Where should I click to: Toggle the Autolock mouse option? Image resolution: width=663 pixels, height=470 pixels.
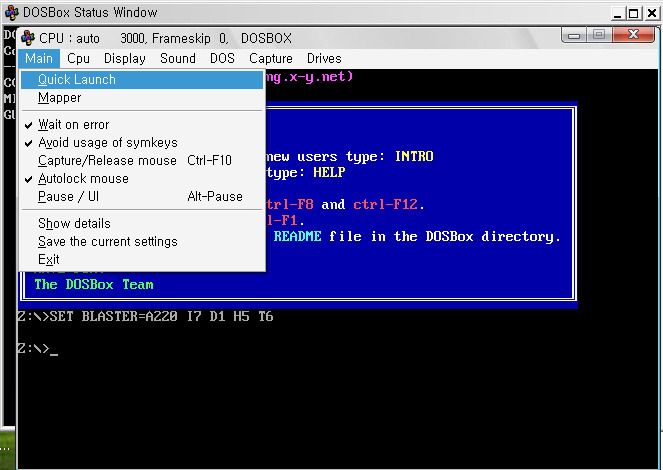[142, 179]
